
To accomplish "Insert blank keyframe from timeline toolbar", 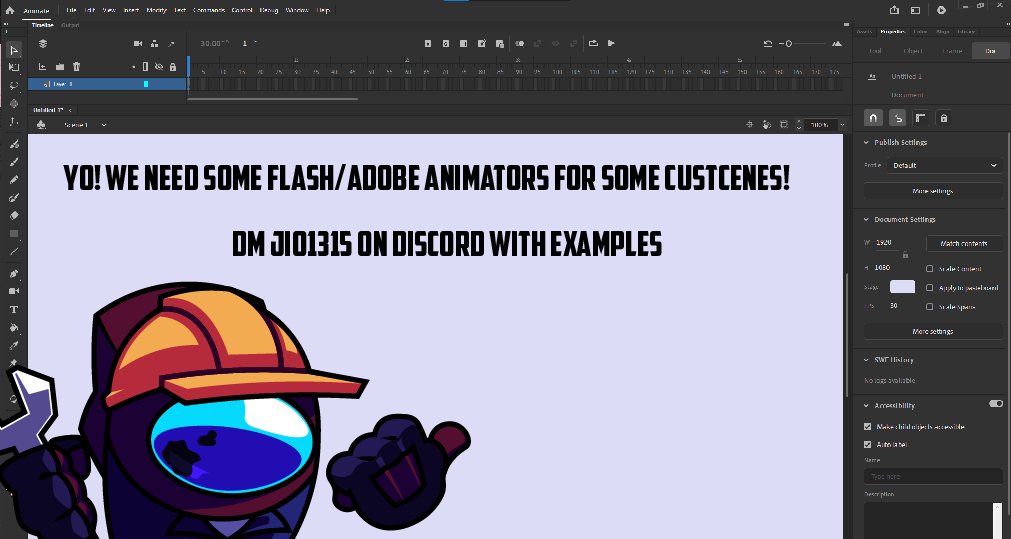I will [446, 43].
